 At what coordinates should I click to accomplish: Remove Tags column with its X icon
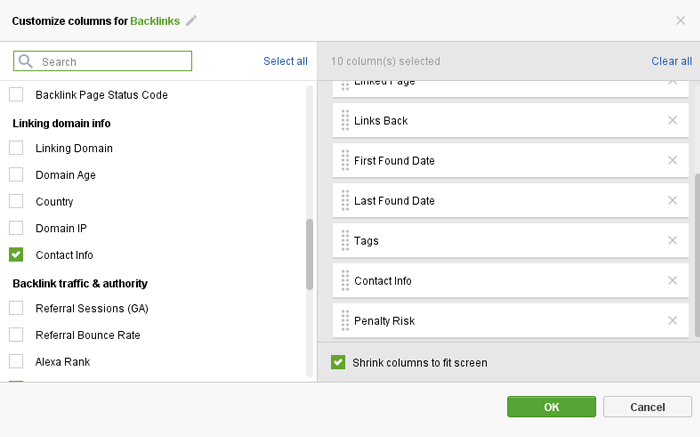[x=672, y=241]
